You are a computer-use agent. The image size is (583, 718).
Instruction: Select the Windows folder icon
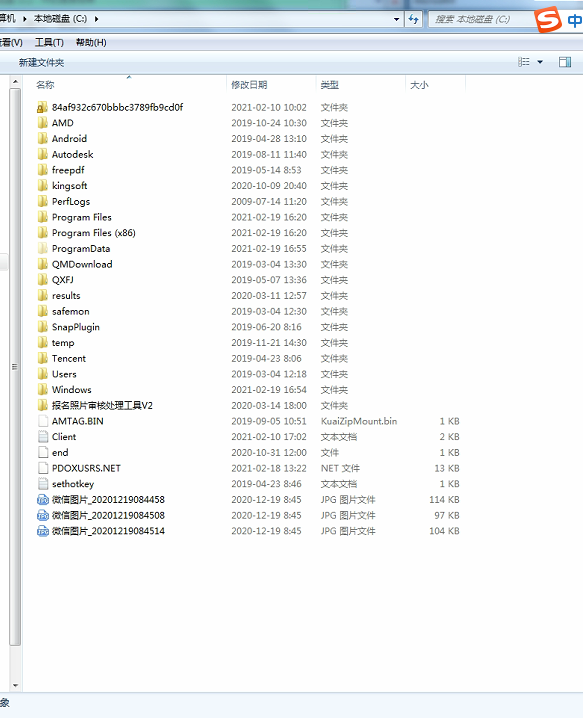pos(42,390)
